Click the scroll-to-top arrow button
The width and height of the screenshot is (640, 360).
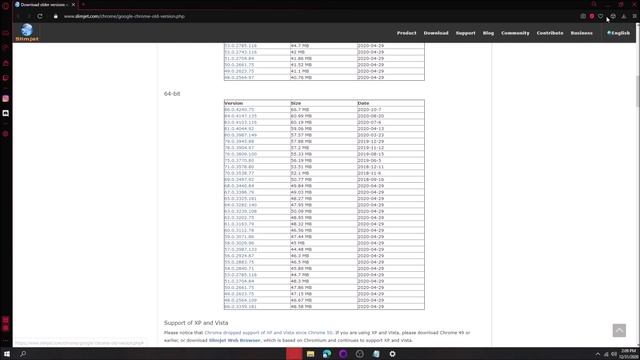click(x=619, y=330)
